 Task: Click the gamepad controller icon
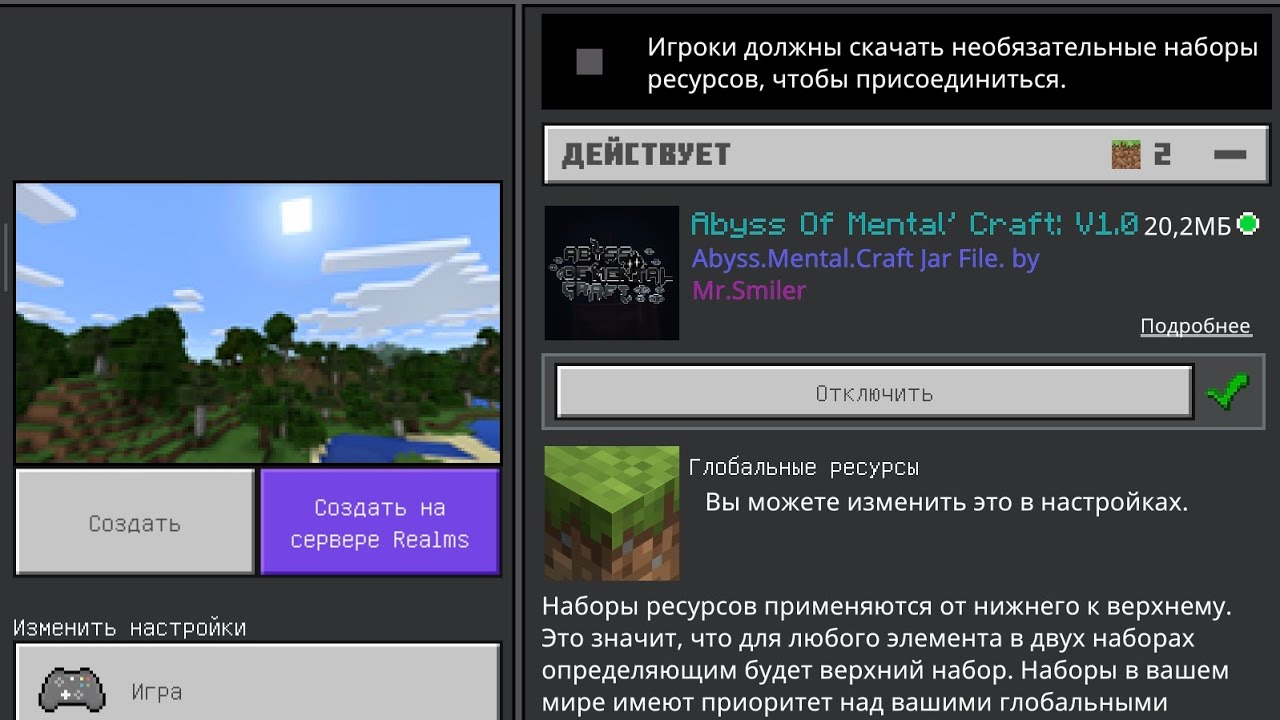point(72,689)
